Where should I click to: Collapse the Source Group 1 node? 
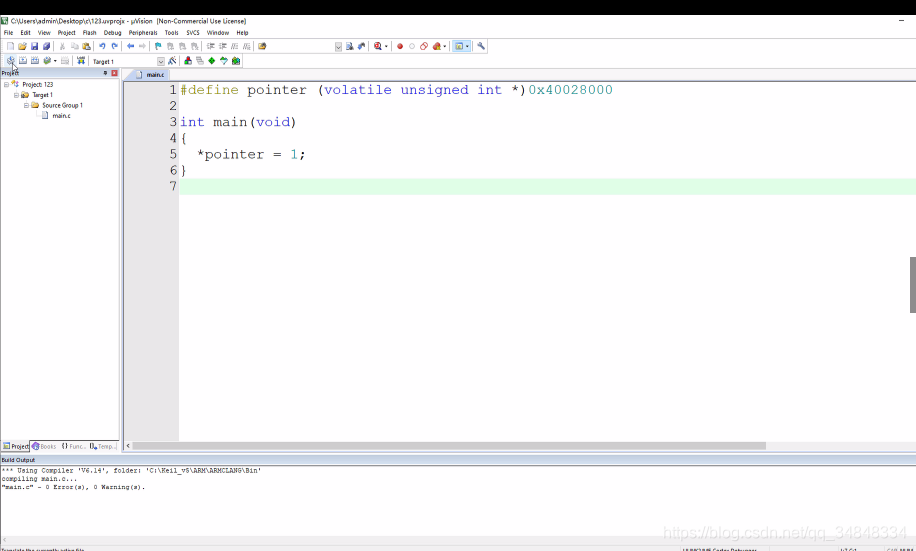coord(26,105)
